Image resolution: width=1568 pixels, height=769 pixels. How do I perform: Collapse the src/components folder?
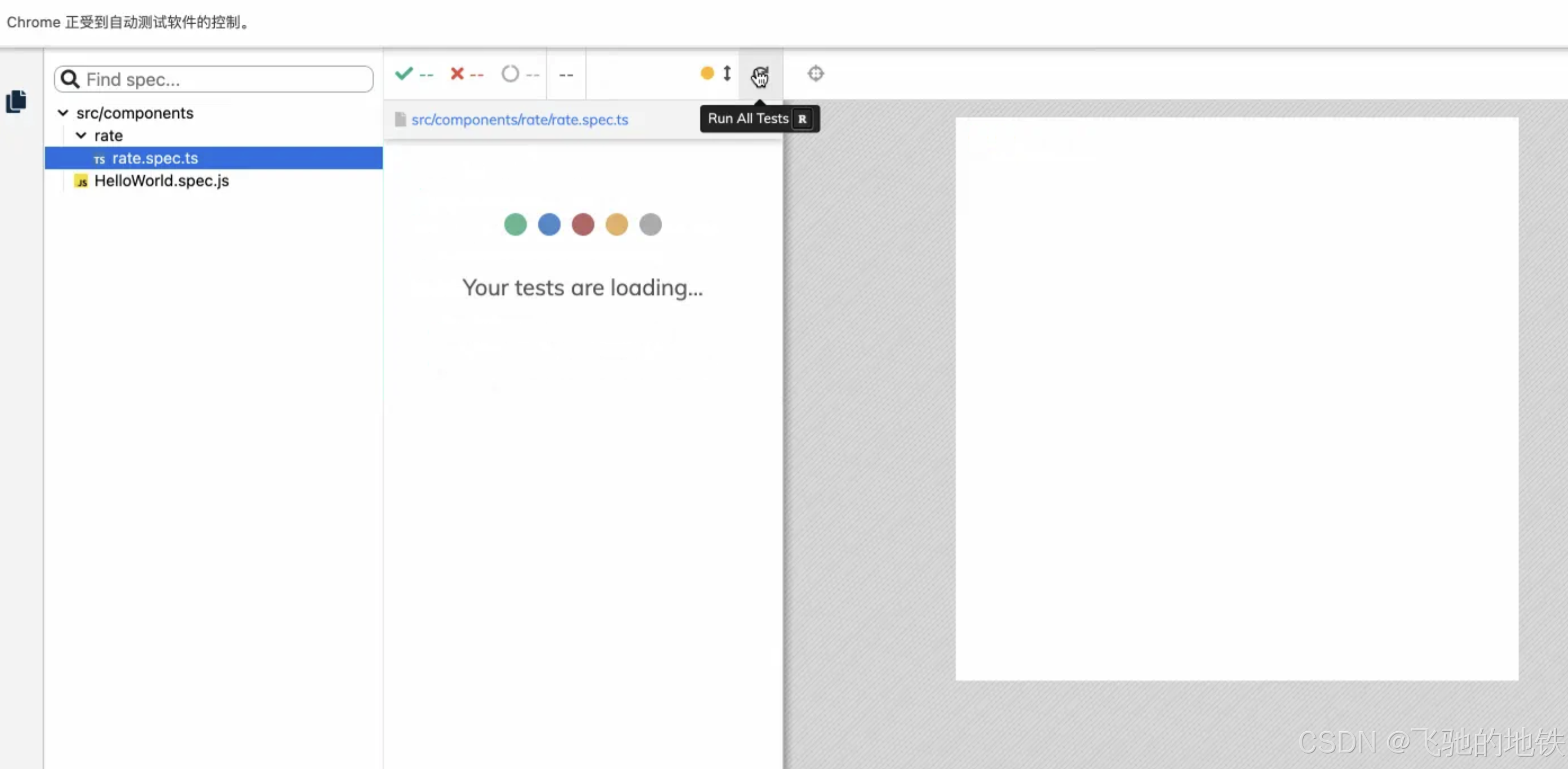63,113
